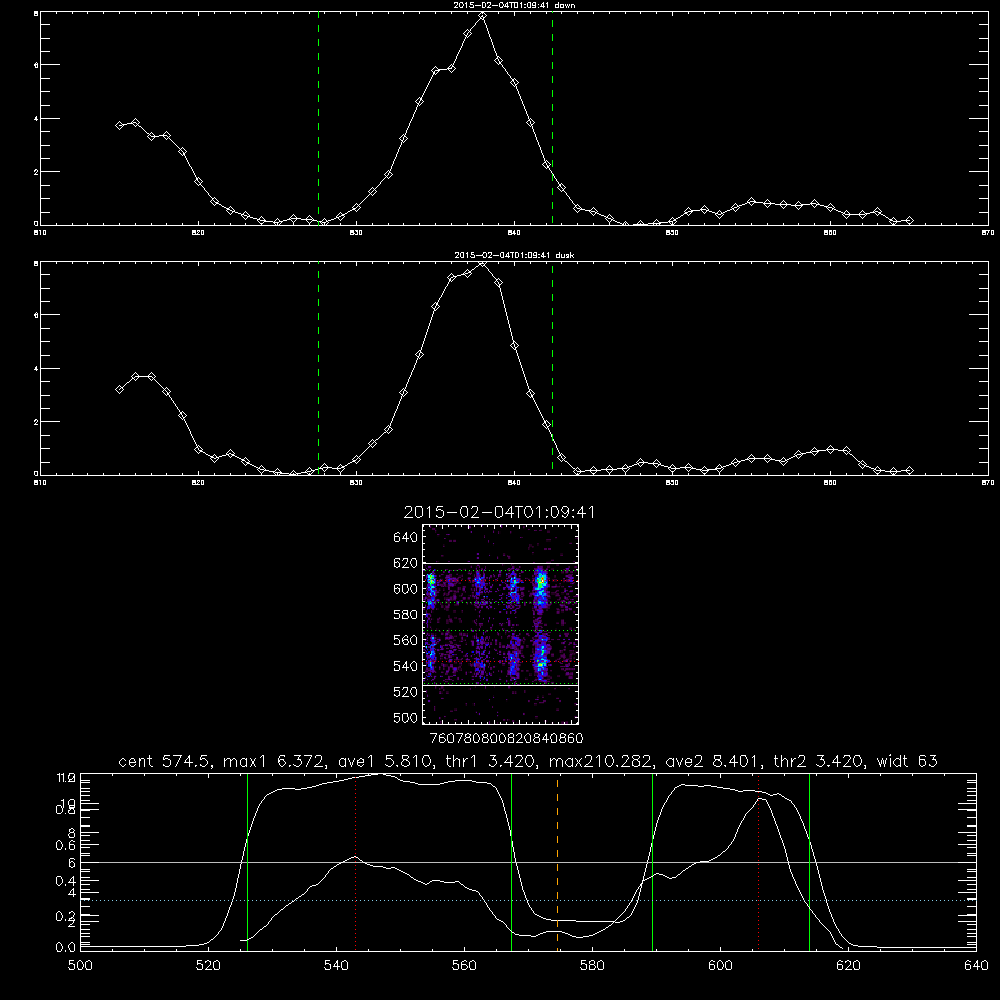The height and width of the screenshot is (1000, 1000).
Task: Click red dotted line near 606 in bottom plot
Action: click(758, 862)
